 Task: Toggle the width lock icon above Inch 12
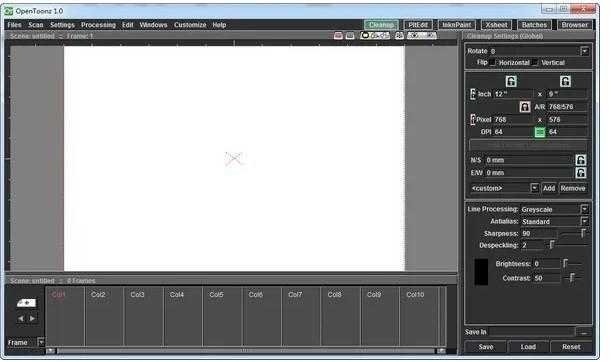coord(511,81)
